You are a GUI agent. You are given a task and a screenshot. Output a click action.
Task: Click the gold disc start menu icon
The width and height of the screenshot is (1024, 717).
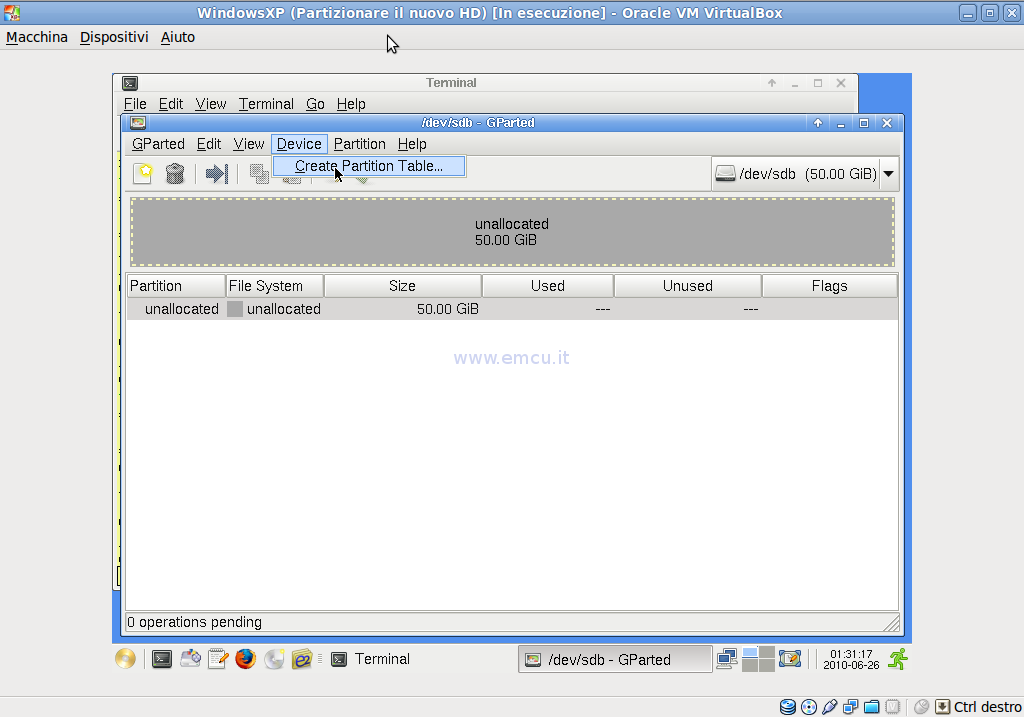(125, 658)
